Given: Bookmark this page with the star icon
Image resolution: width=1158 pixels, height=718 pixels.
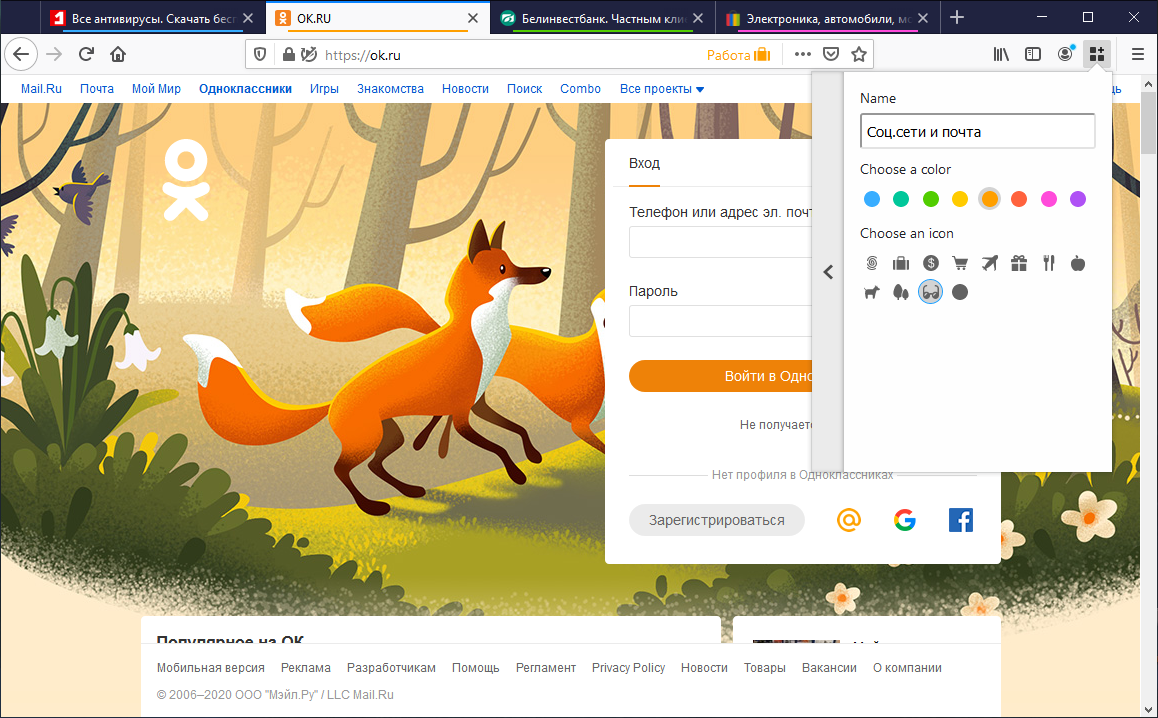Looking at the screenshot, I should click(858, 54).
